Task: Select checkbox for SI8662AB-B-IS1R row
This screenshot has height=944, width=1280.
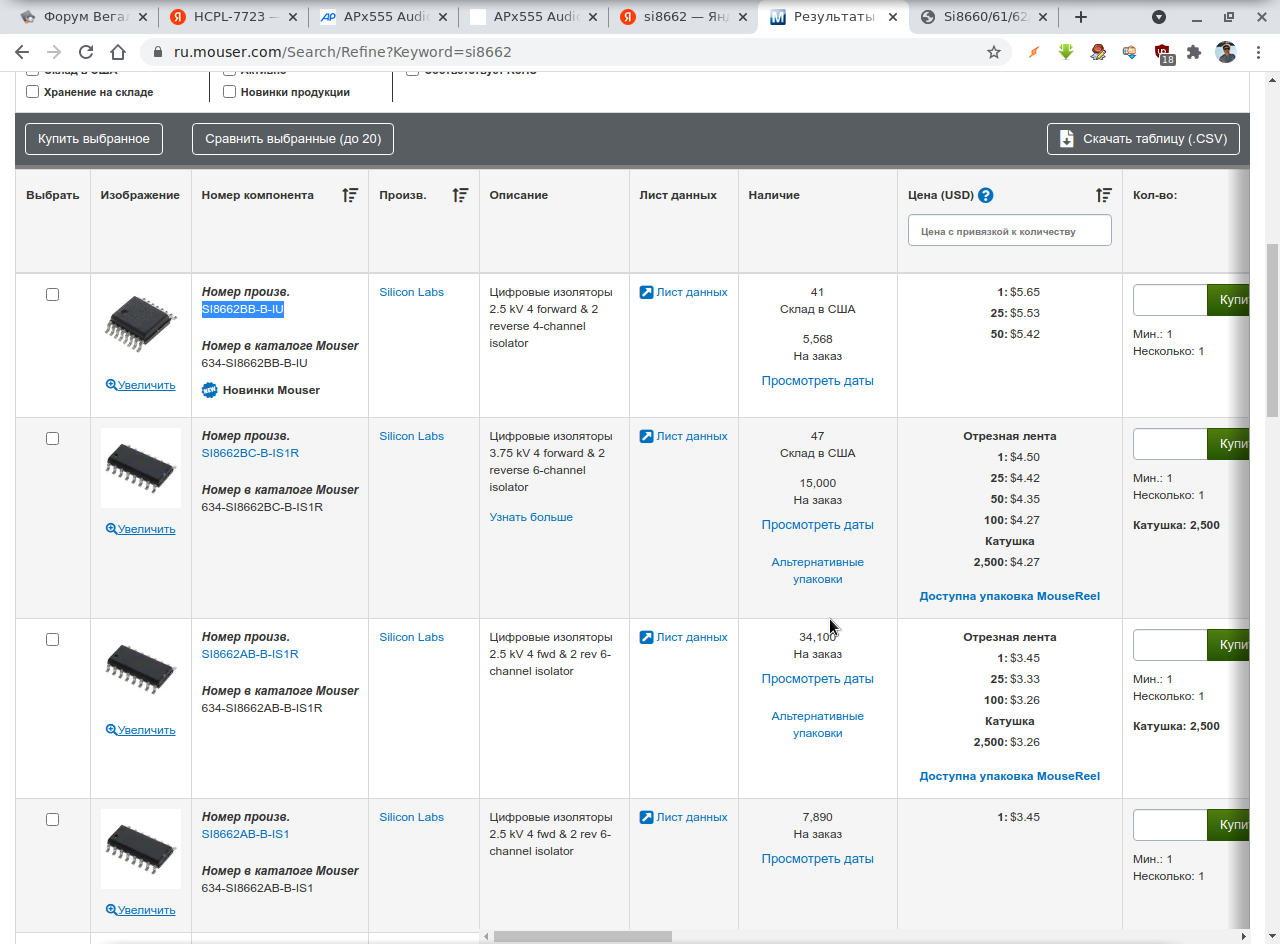Action: [53, 639]
